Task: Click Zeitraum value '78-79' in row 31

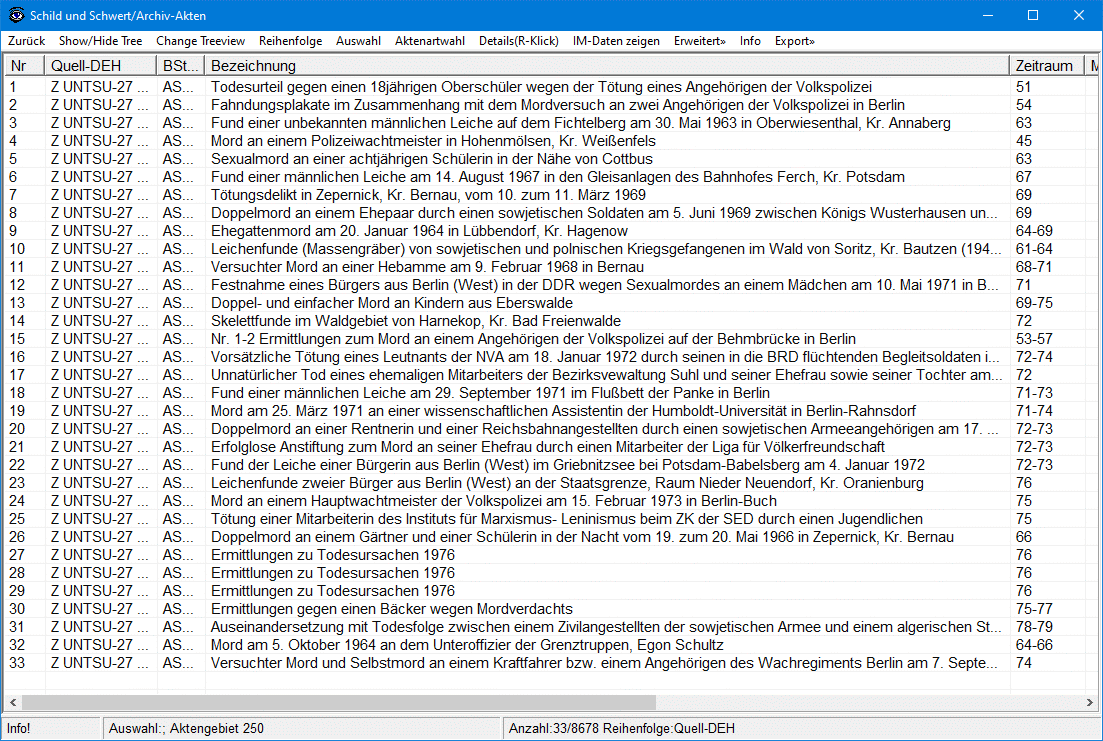Action: (1034, 627)
